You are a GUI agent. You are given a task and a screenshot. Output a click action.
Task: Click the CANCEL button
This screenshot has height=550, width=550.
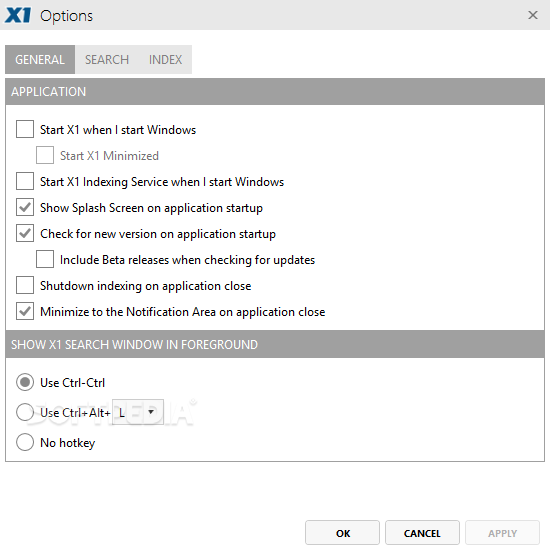[x=422, y=533]
